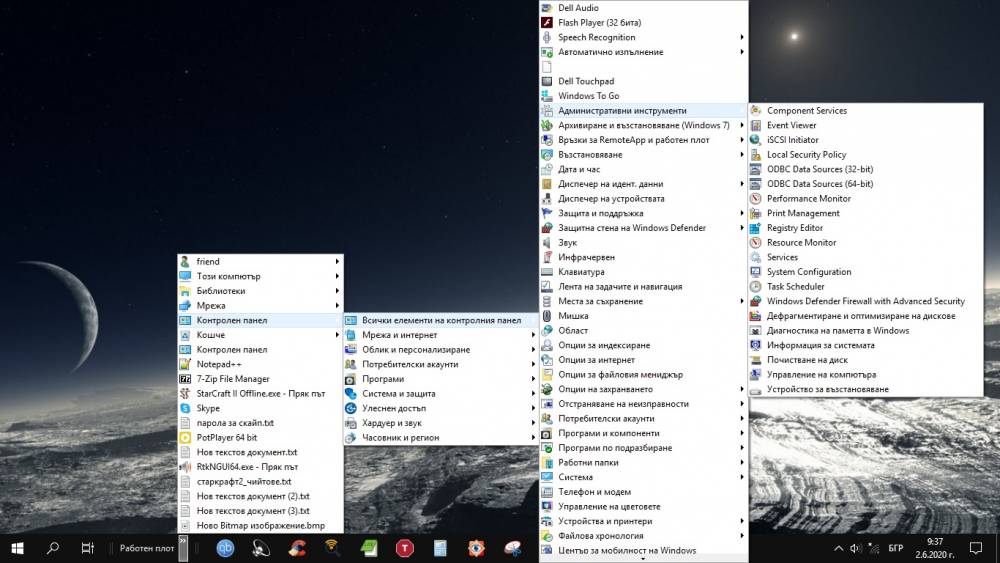Click the Dell Audio icon
This screenshot has height=563, width=1000.
pyautogui.click(x=547, y=8)
